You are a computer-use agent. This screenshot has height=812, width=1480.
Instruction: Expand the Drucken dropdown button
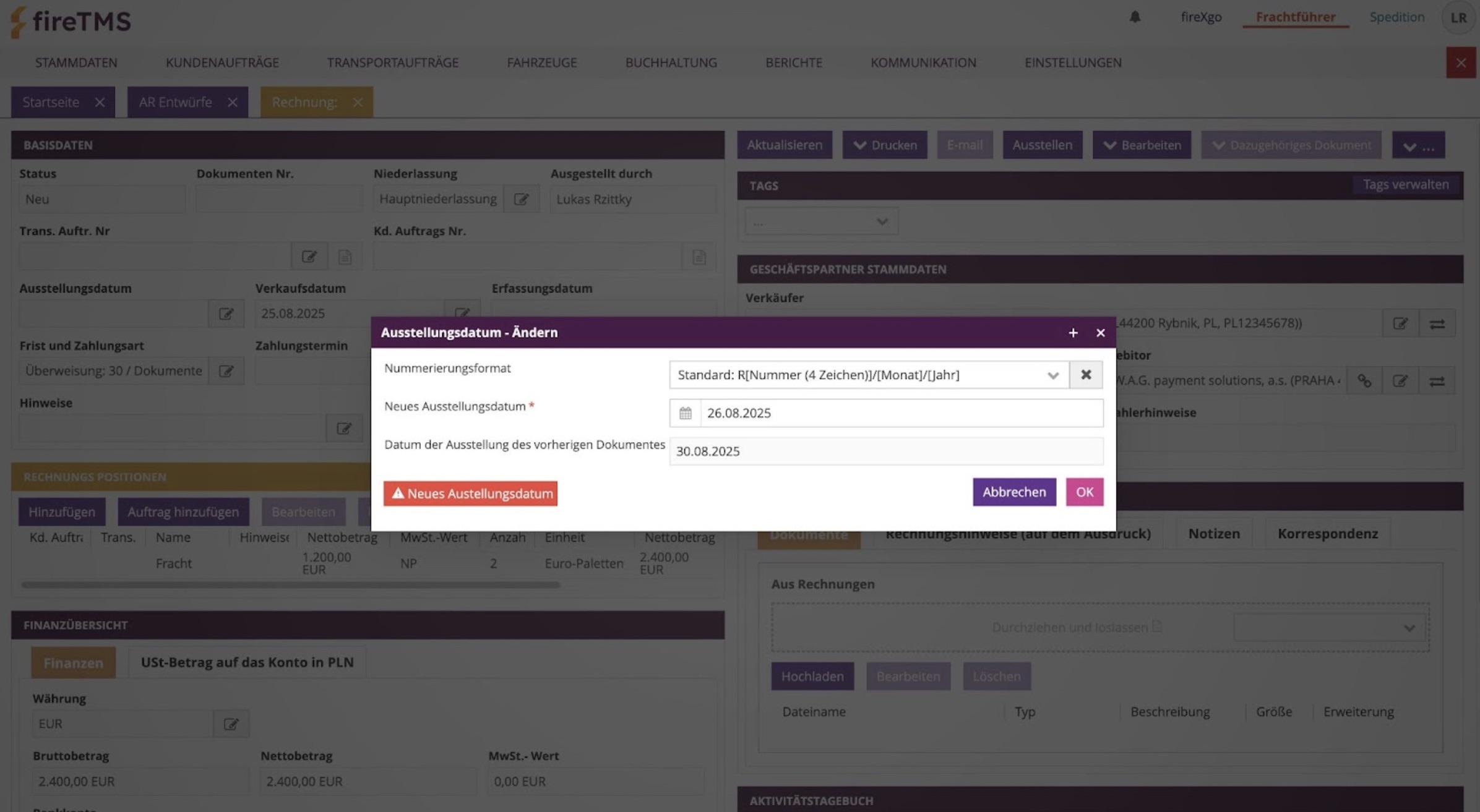(884, 145)
